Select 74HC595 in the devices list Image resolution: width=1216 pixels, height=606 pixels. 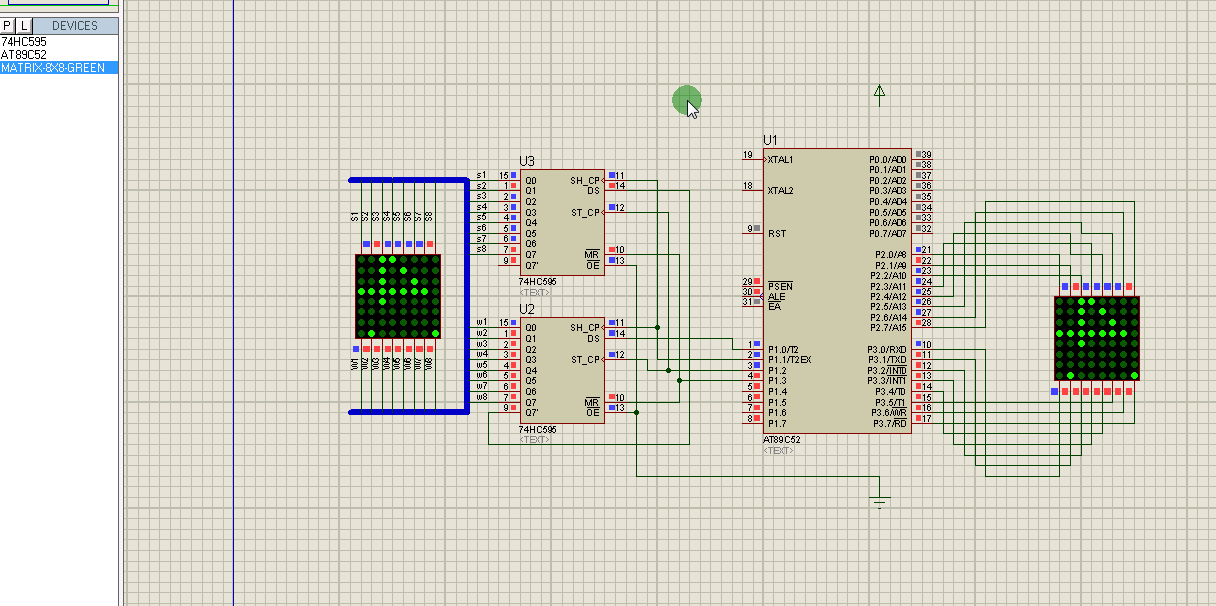pos(24,42)
